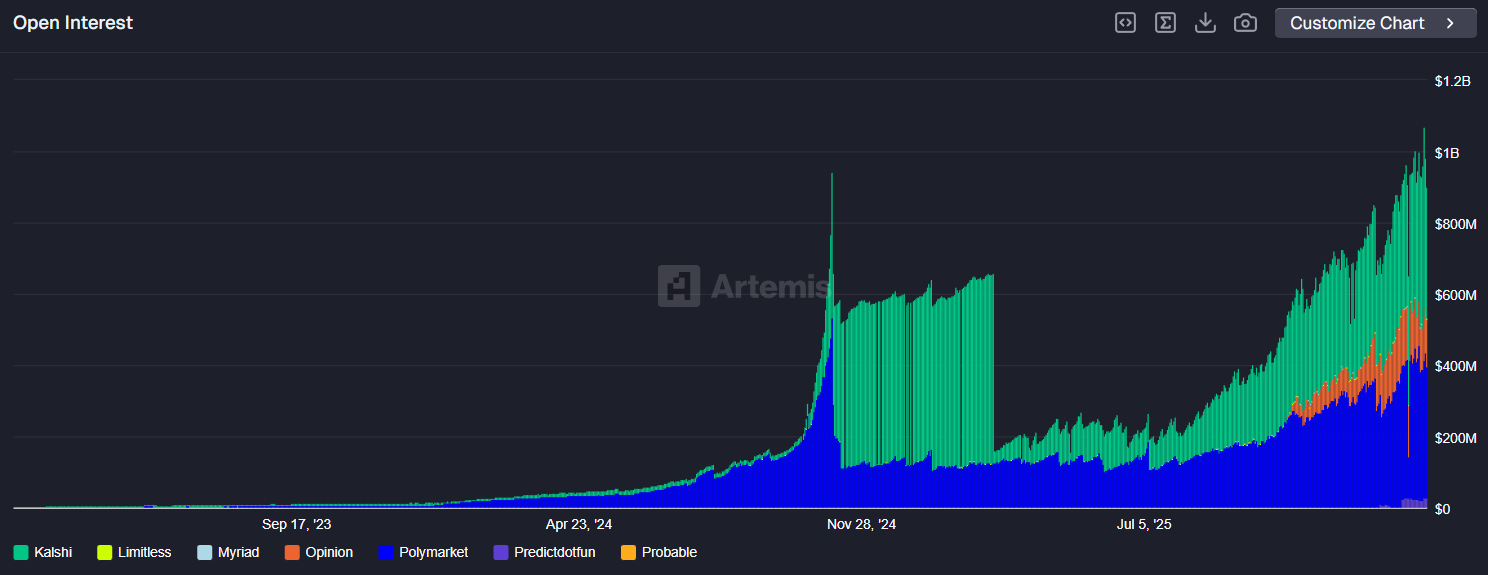
Task: Select the orange Probable legend swatch
Action: tap(628, 552)
